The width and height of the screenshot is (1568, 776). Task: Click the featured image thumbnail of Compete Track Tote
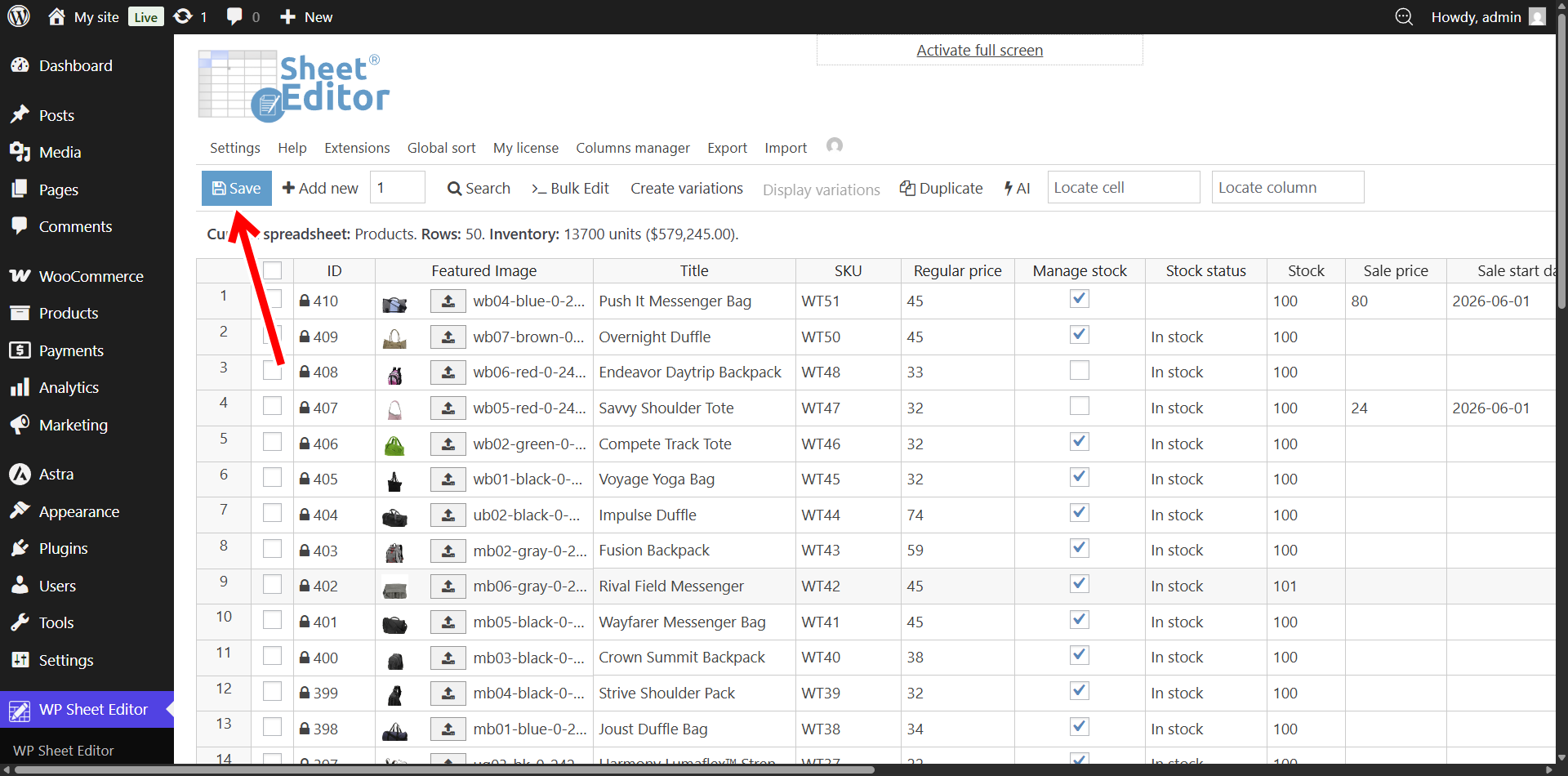point(394,445)
